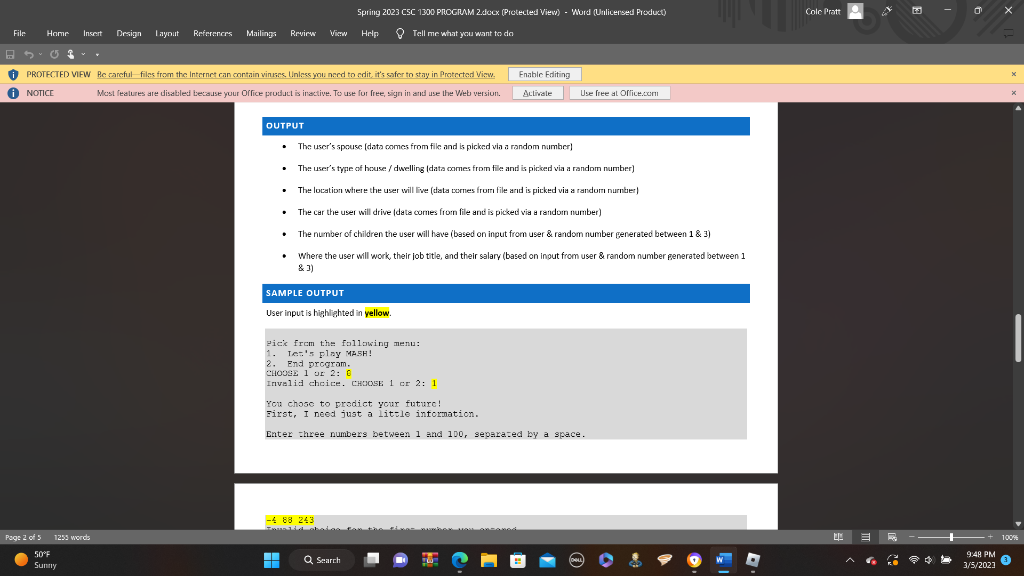Open Dell app from taskbar

[x=577, y=560]
